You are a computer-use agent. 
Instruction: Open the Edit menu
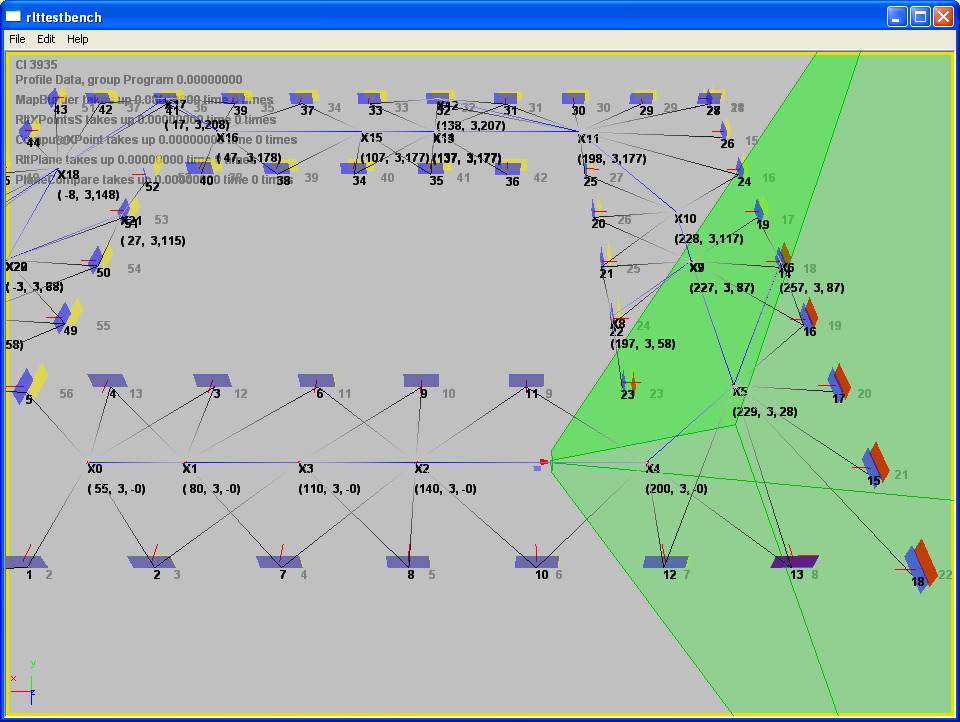tap(46, 39)
